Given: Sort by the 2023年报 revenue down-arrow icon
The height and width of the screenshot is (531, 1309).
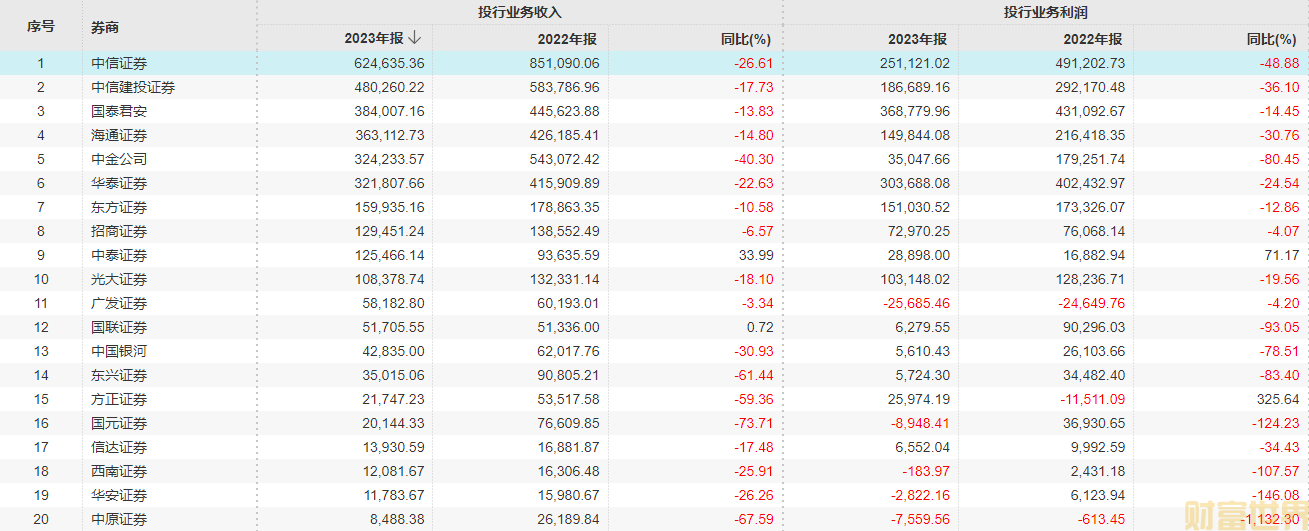Looking at the screenshot, I should click(x=415, y=39).
